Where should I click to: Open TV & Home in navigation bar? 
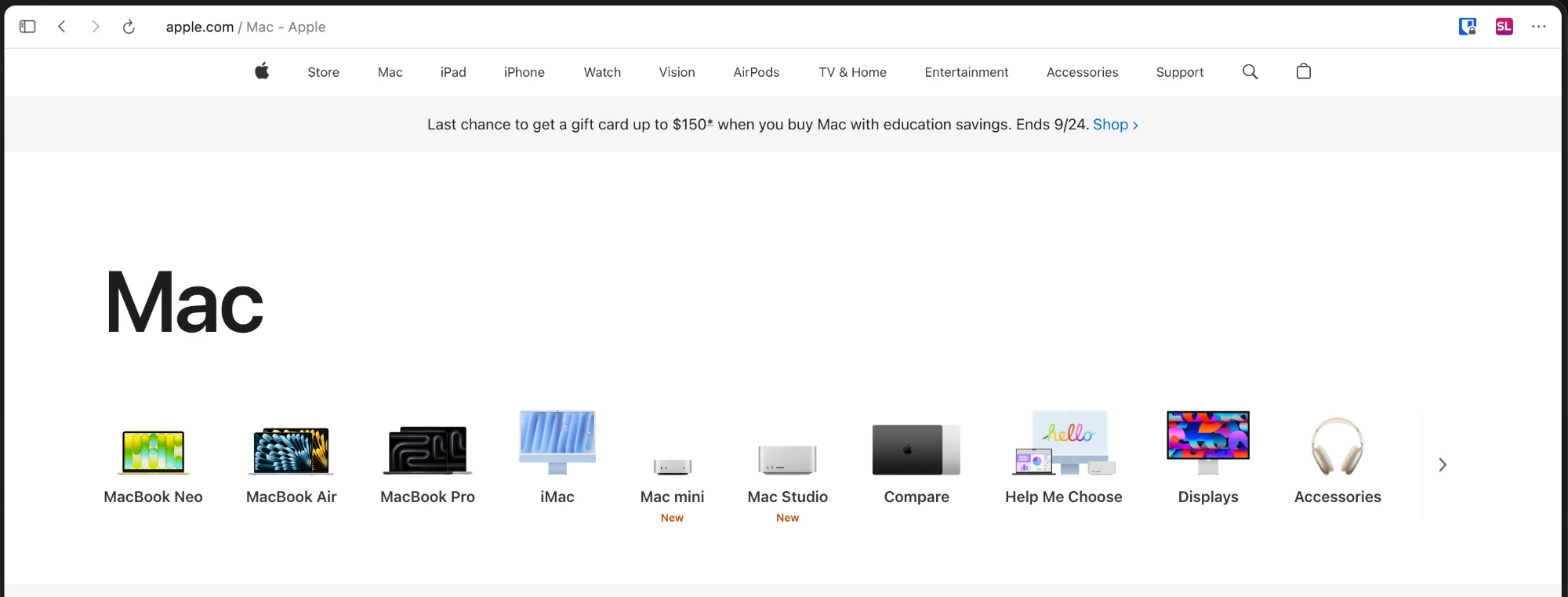pyautogui.click(x=852, y=72)
